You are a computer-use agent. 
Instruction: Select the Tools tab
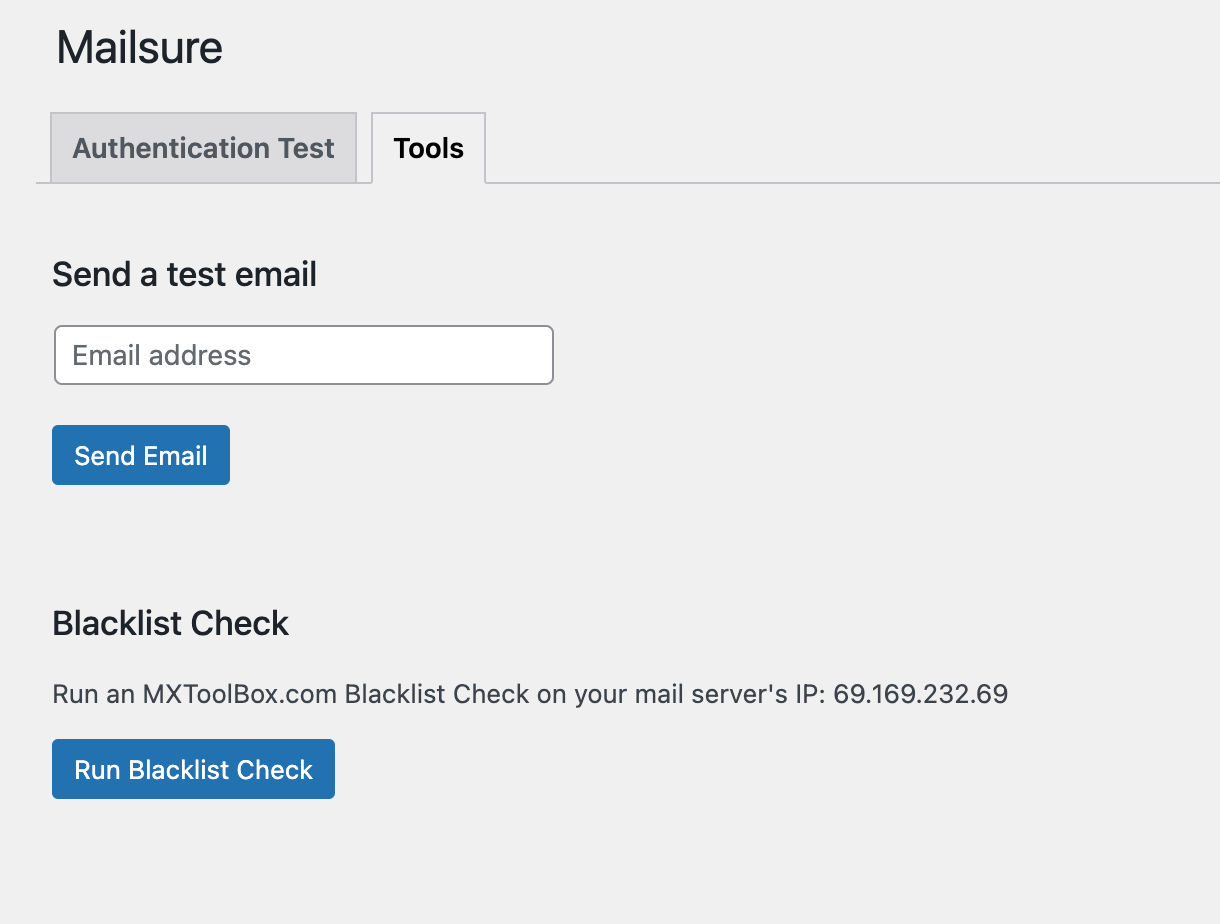[x=428, y=148]
